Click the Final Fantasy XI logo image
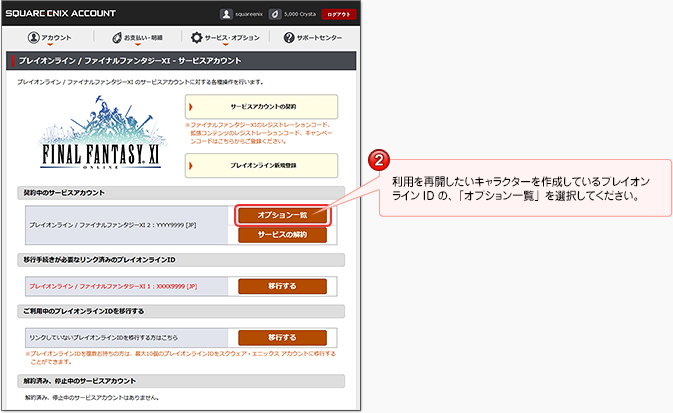 point(101,132)
